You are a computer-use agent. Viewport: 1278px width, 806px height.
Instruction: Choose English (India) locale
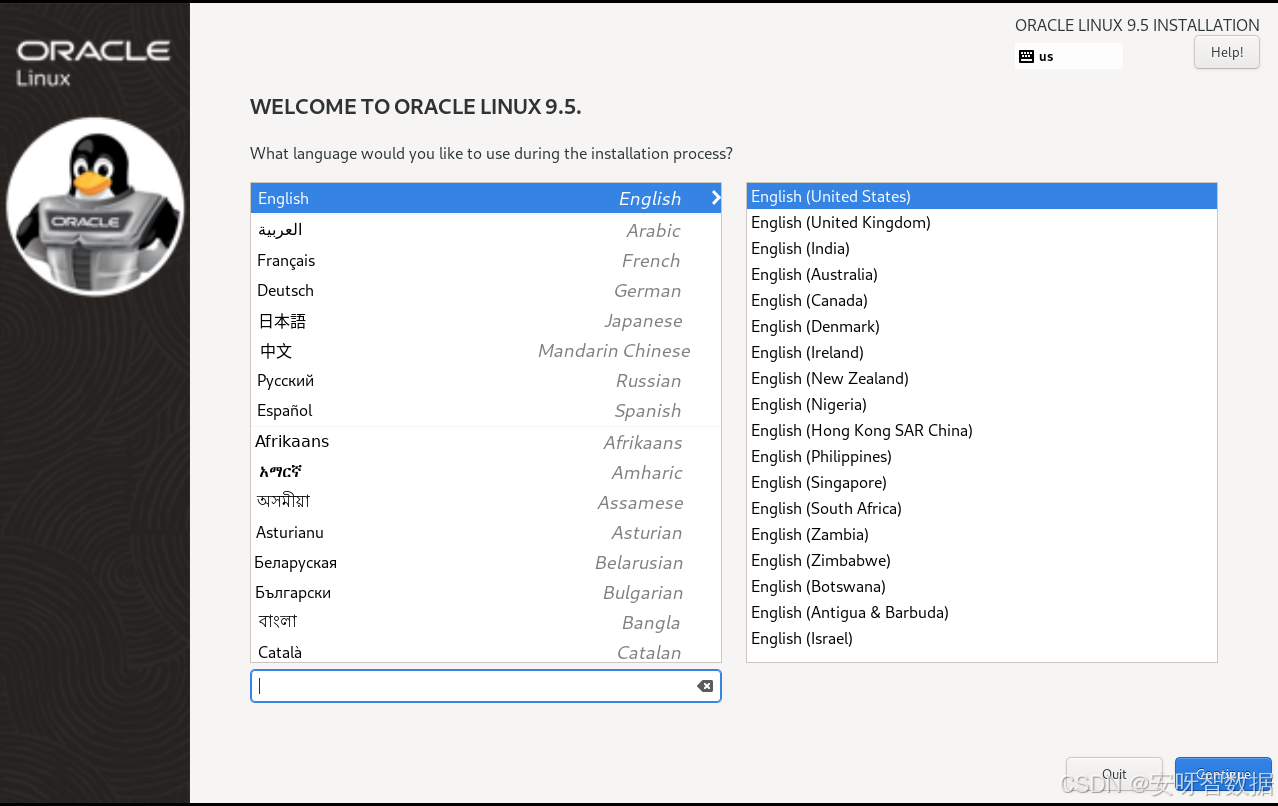(982, 248)
